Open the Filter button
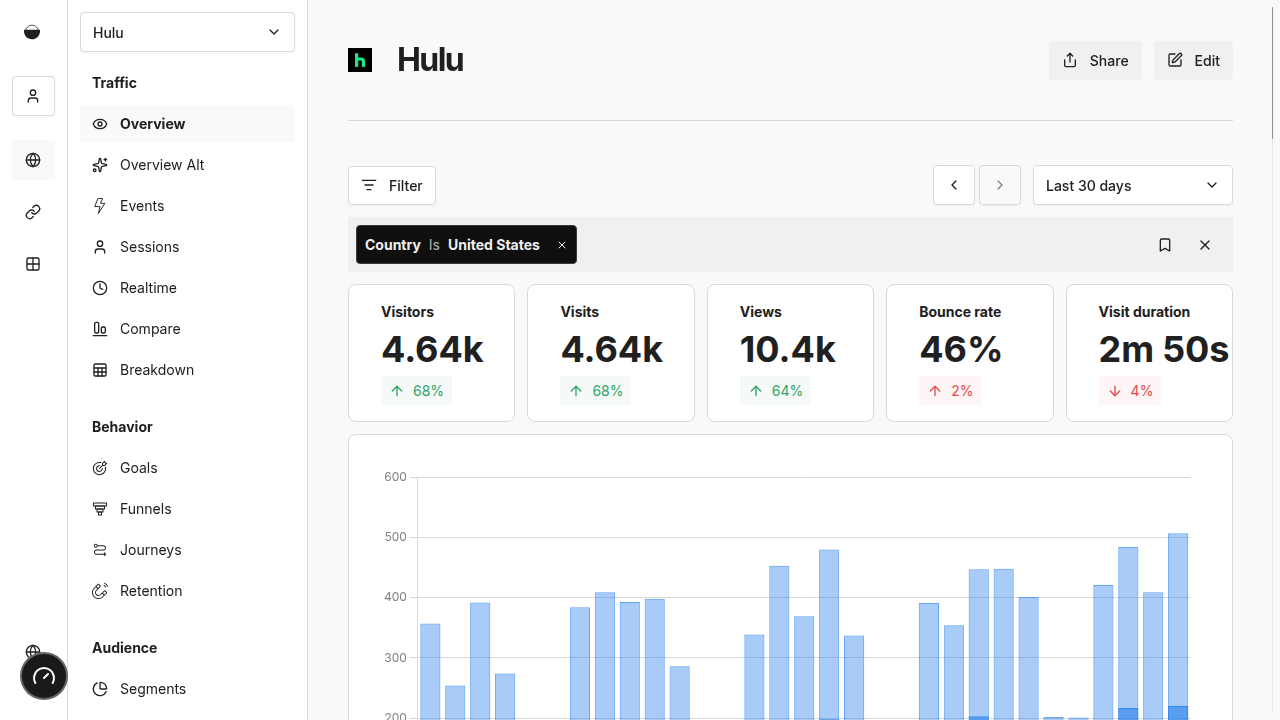Screen dimensions: 1280x720 (392, 185)
